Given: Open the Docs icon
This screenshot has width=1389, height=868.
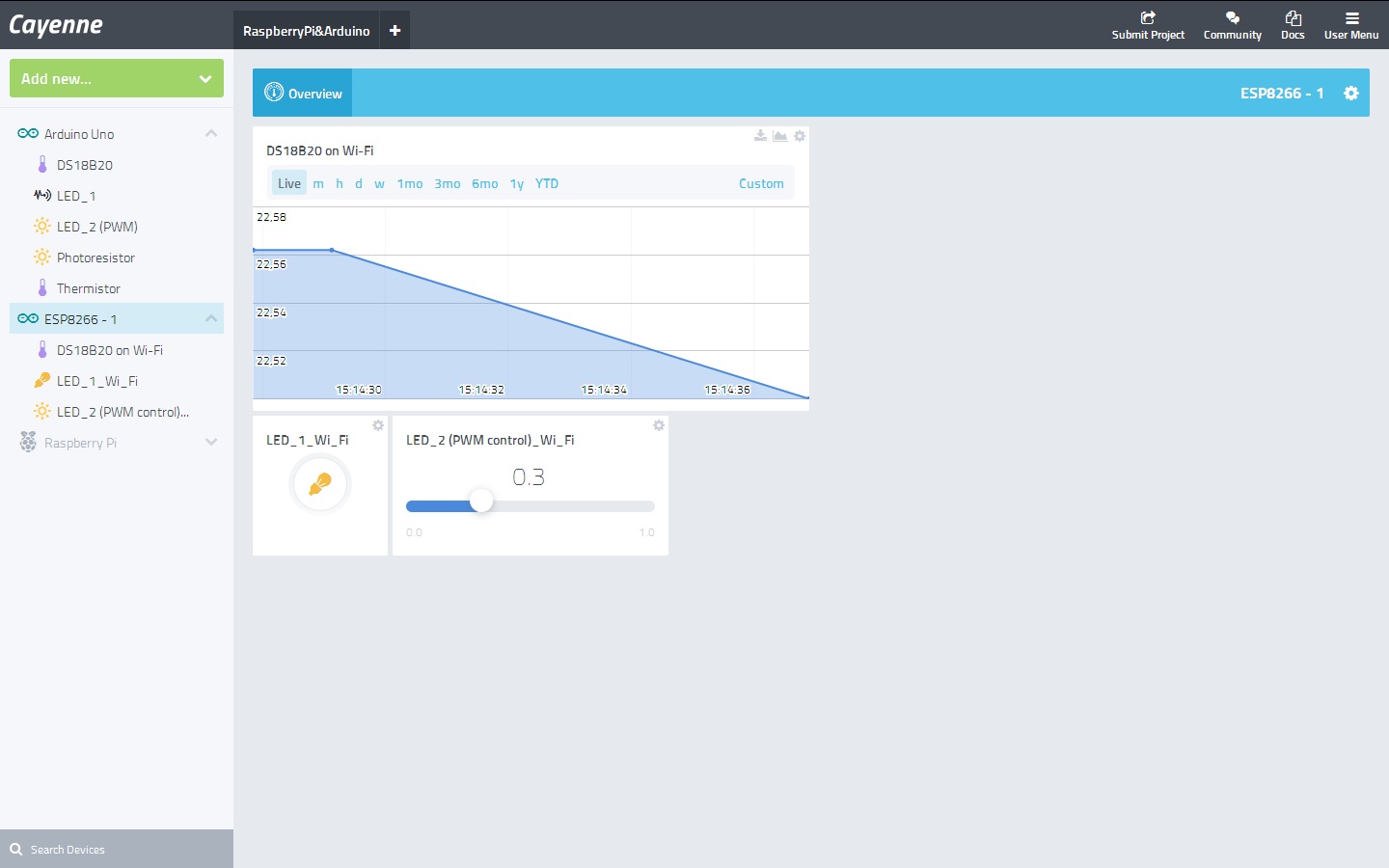Looking at the screenshot, I should pyautogui.click(x=1293, y=17).
